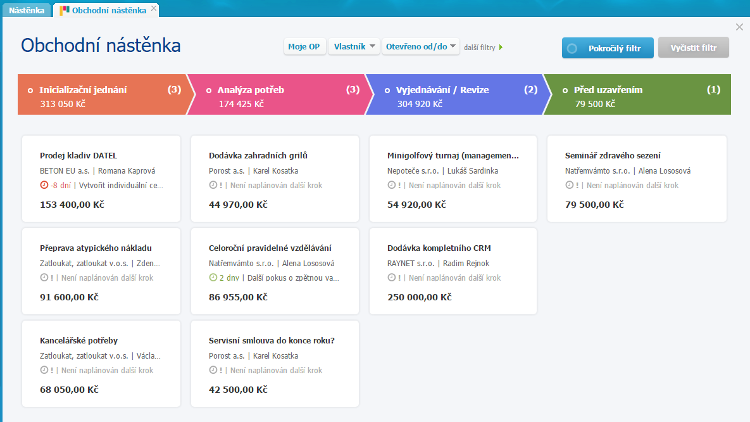Toggle the circle in Vyjednávání / Revize header
The image size is (750, 422).
[387, 90]
